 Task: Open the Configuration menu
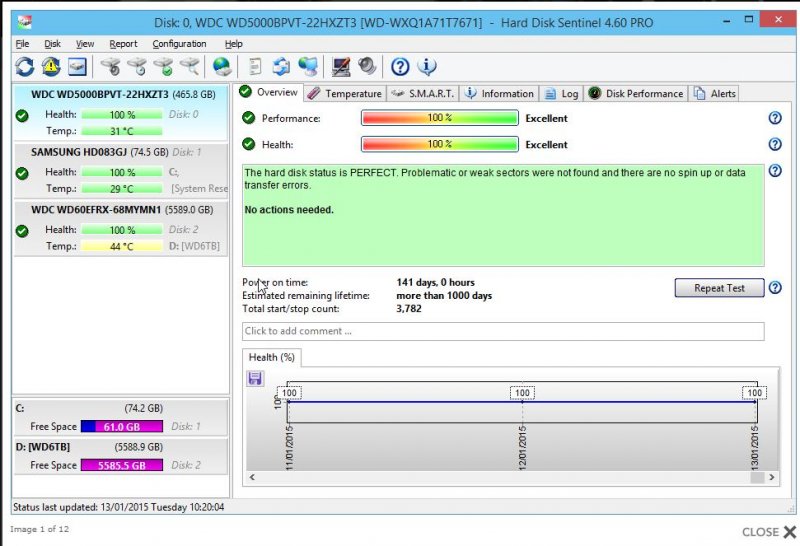tap(179, 44)
